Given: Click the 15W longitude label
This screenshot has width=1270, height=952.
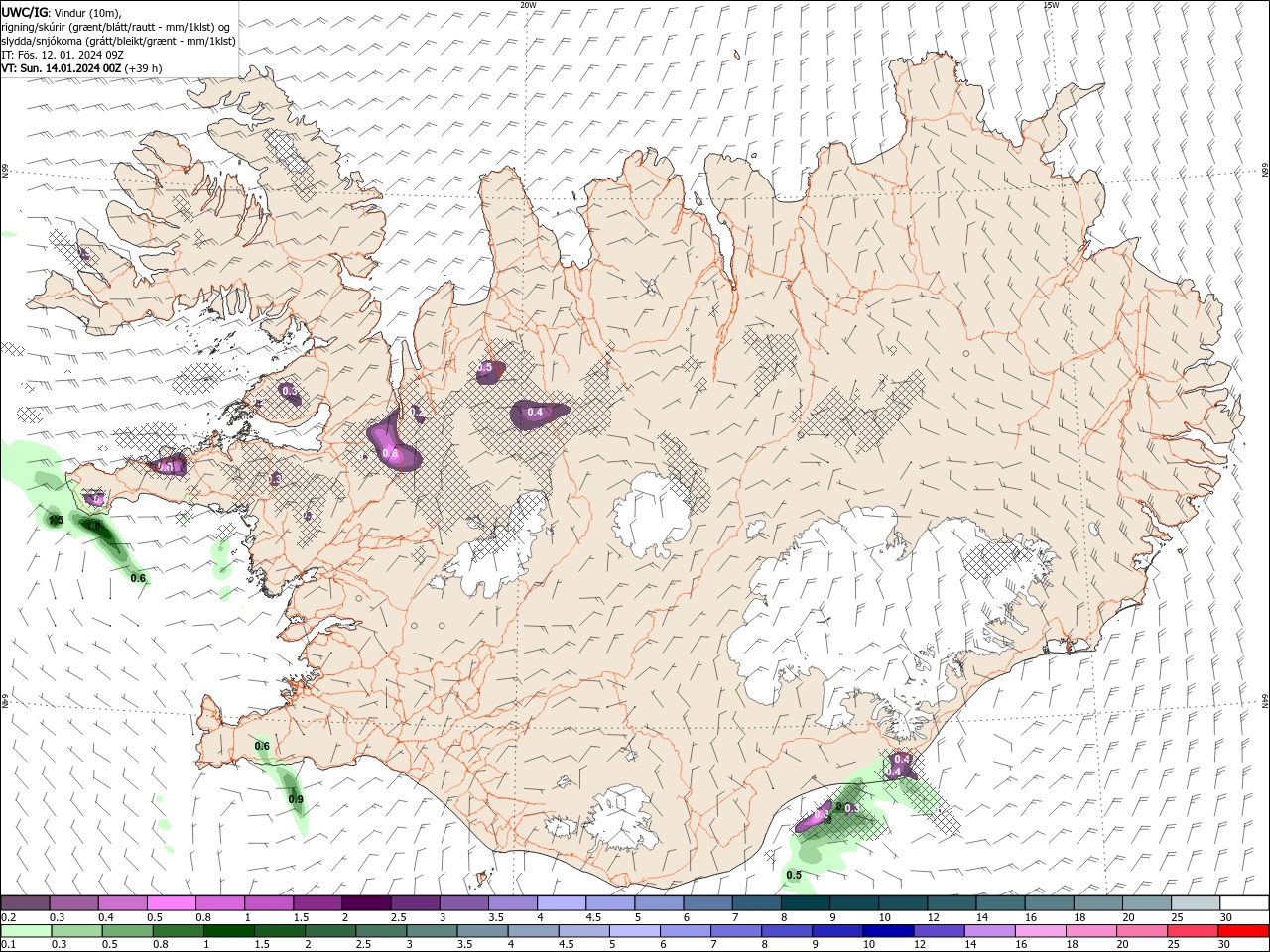Looking at the screenshot, I should pos(1051,5).
